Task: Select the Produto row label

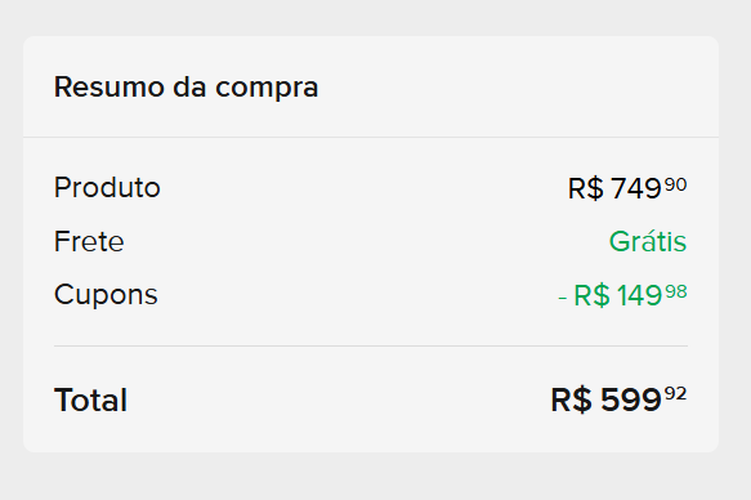Action: (x=107, y=187)
